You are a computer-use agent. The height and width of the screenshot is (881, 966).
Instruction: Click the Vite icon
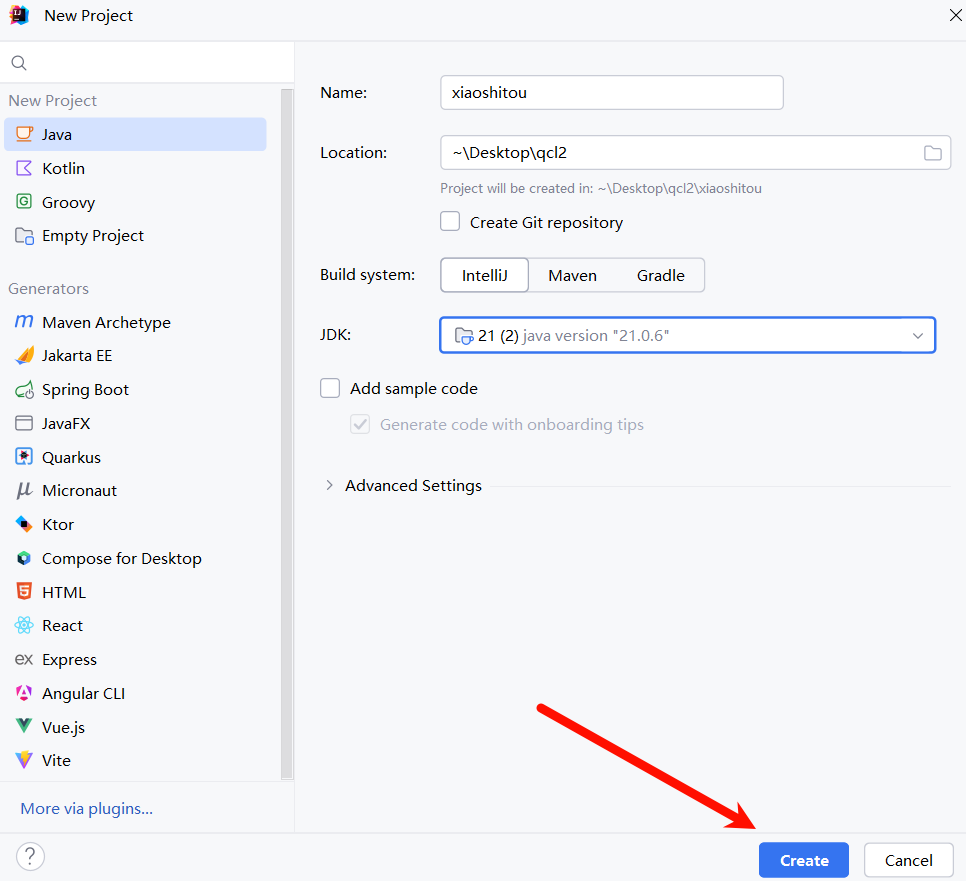pos(23,760)
